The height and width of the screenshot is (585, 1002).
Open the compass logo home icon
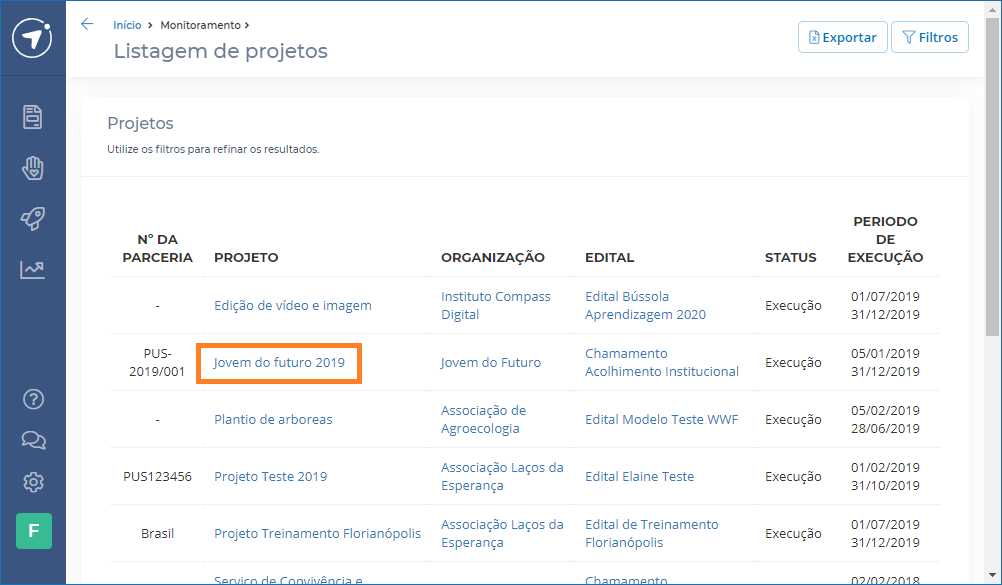click(x=32, y=38)
